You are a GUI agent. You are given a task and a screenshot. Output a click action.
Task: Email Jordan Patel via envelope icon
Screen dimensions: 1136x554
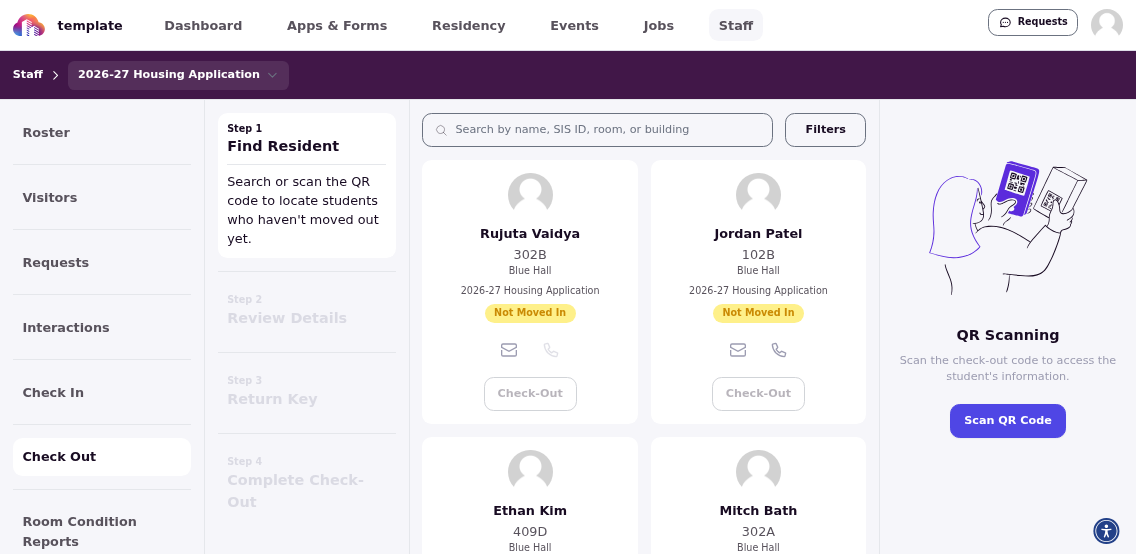click(x=738, y=350)
